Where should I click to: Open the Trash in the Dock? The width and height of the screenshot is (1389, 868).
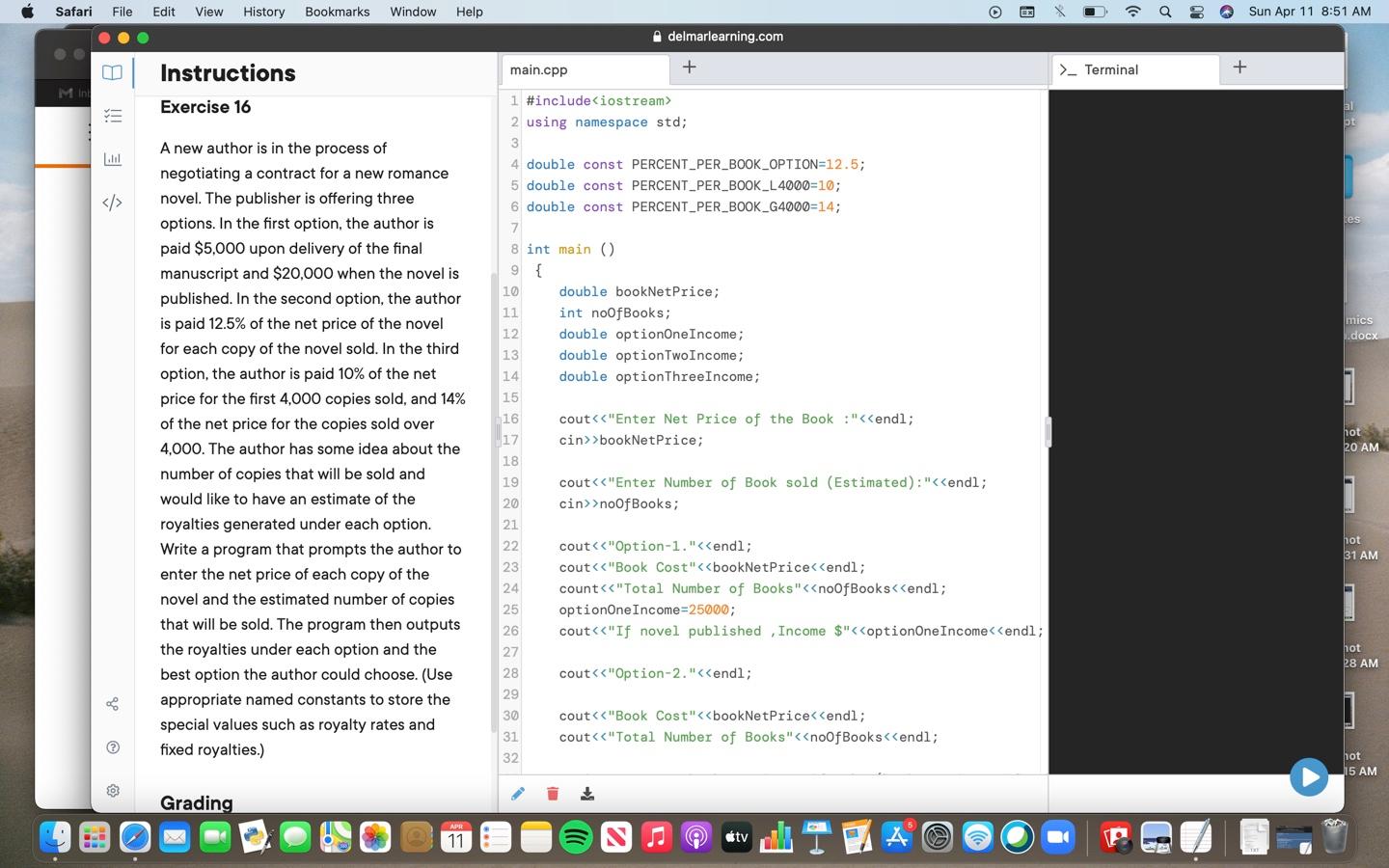(1334, 837)
